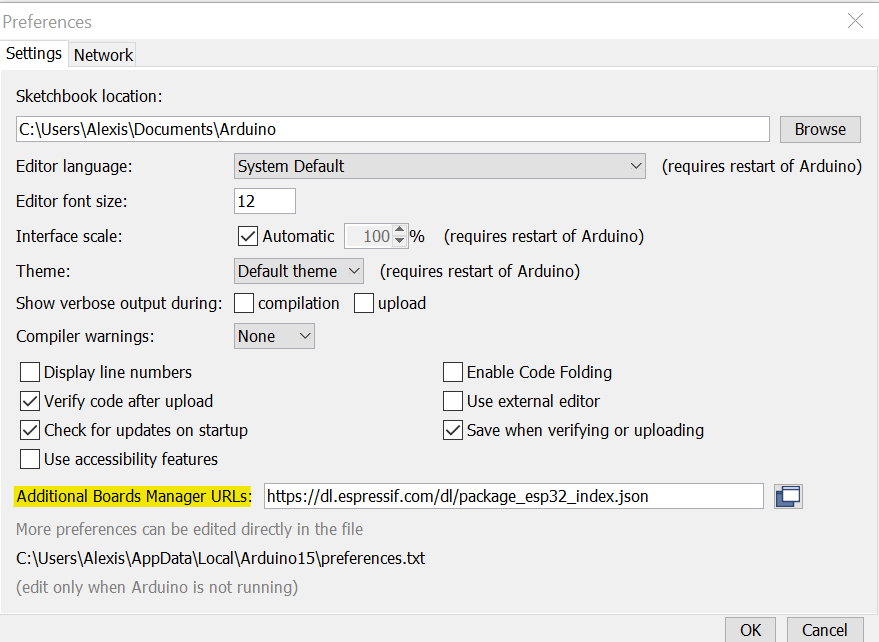Open the Theme dropdown showing Default theme

299,271
